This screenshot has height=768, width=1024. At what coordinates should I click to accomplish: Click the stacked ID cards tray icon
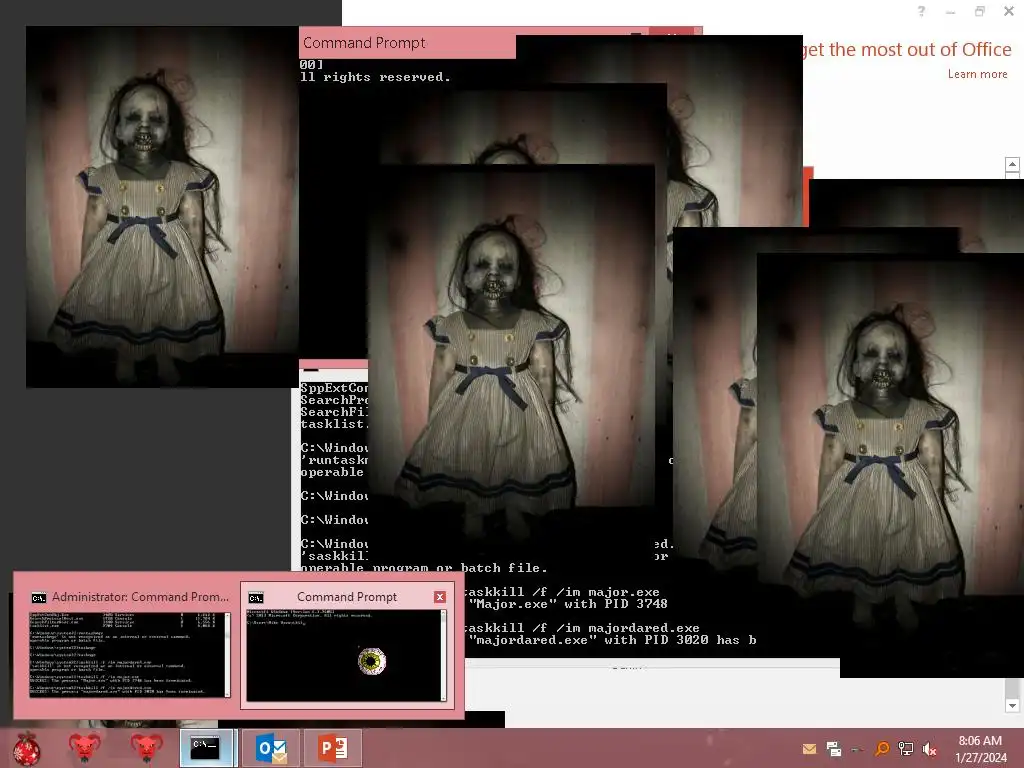pos(833,749)
